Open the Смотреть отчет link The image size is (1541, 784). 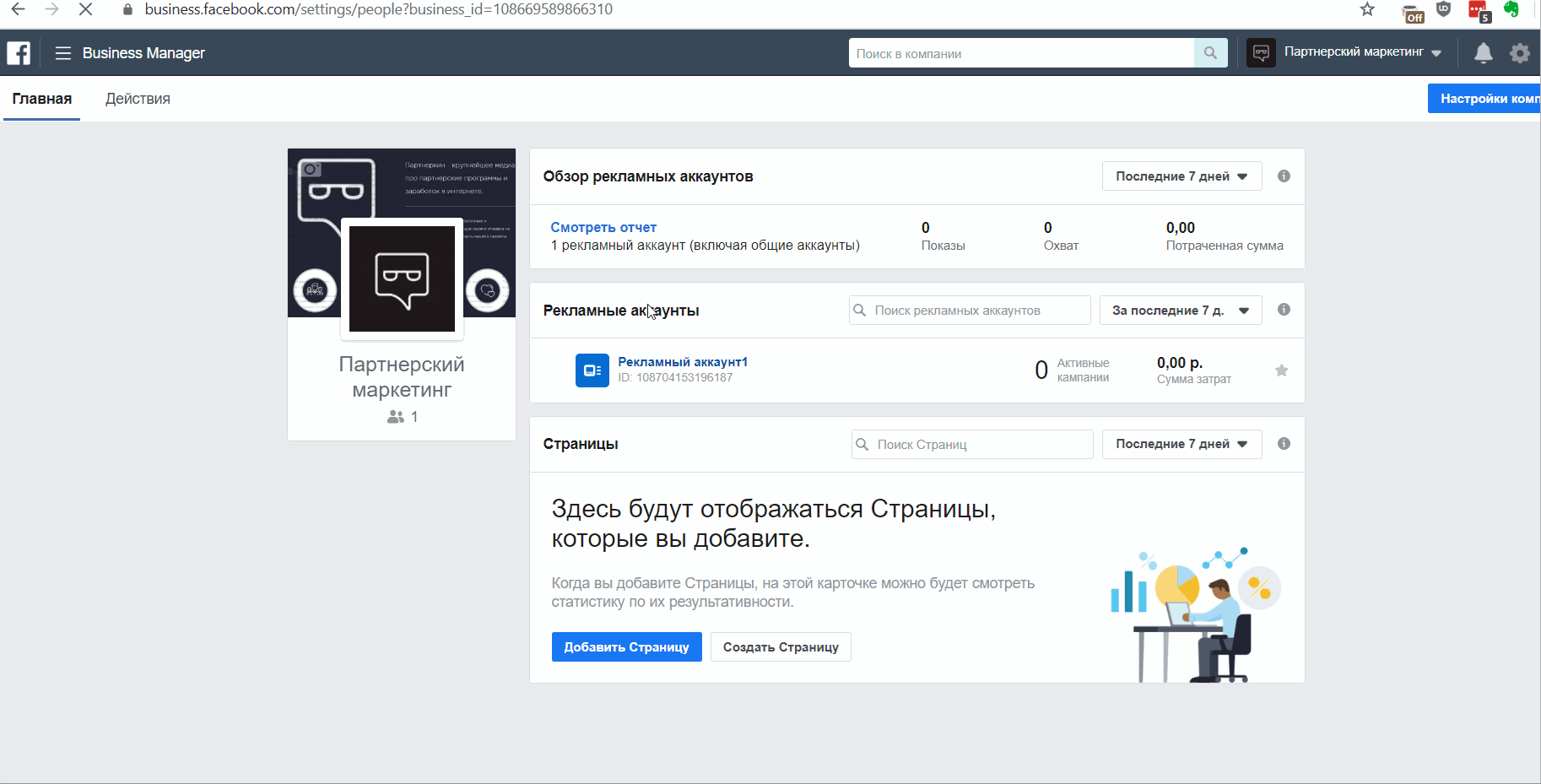(x=603, y=227)
